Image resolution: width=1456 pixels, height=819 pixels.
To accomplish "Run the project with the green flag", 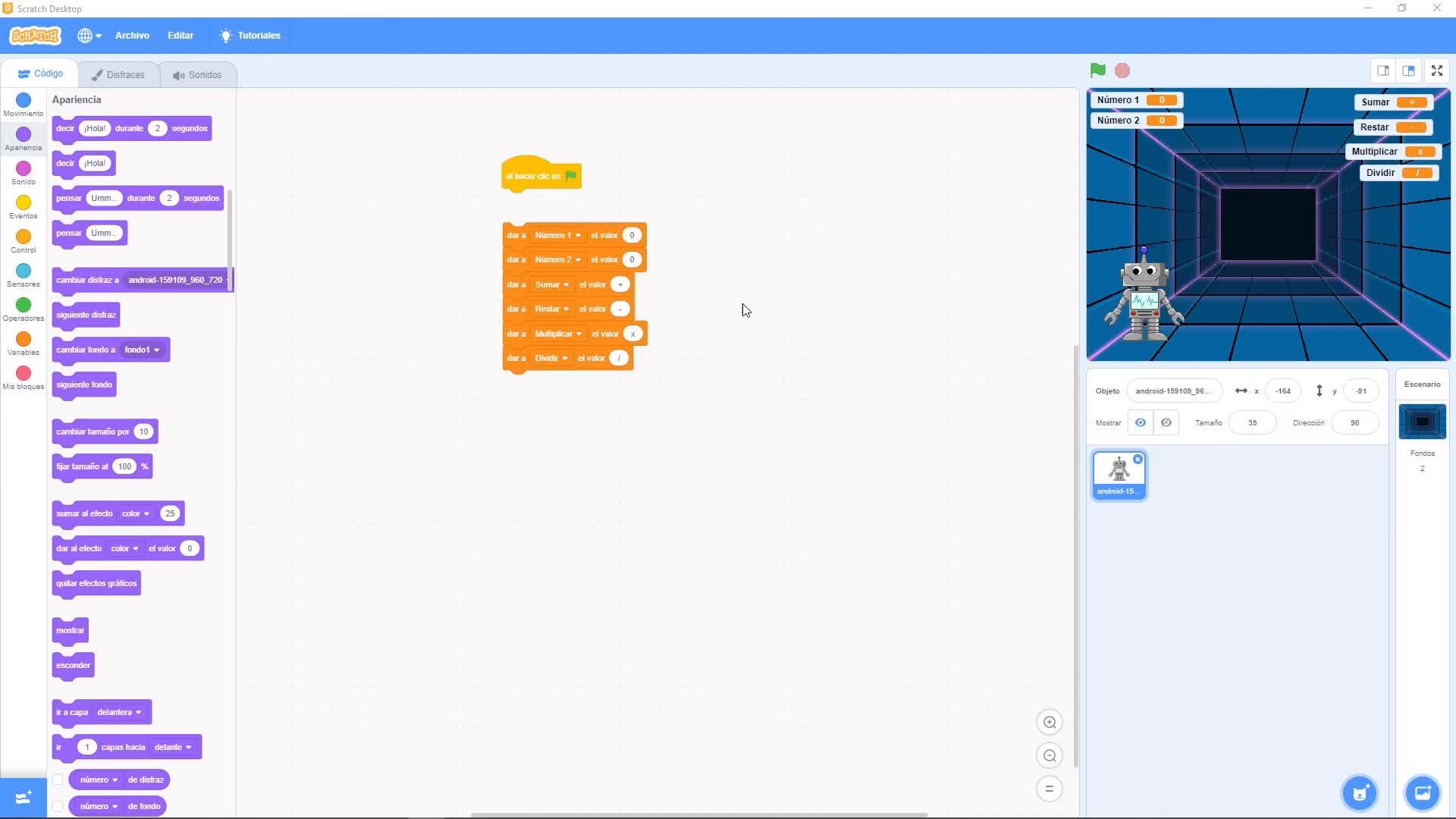I will pos(1097,70).
